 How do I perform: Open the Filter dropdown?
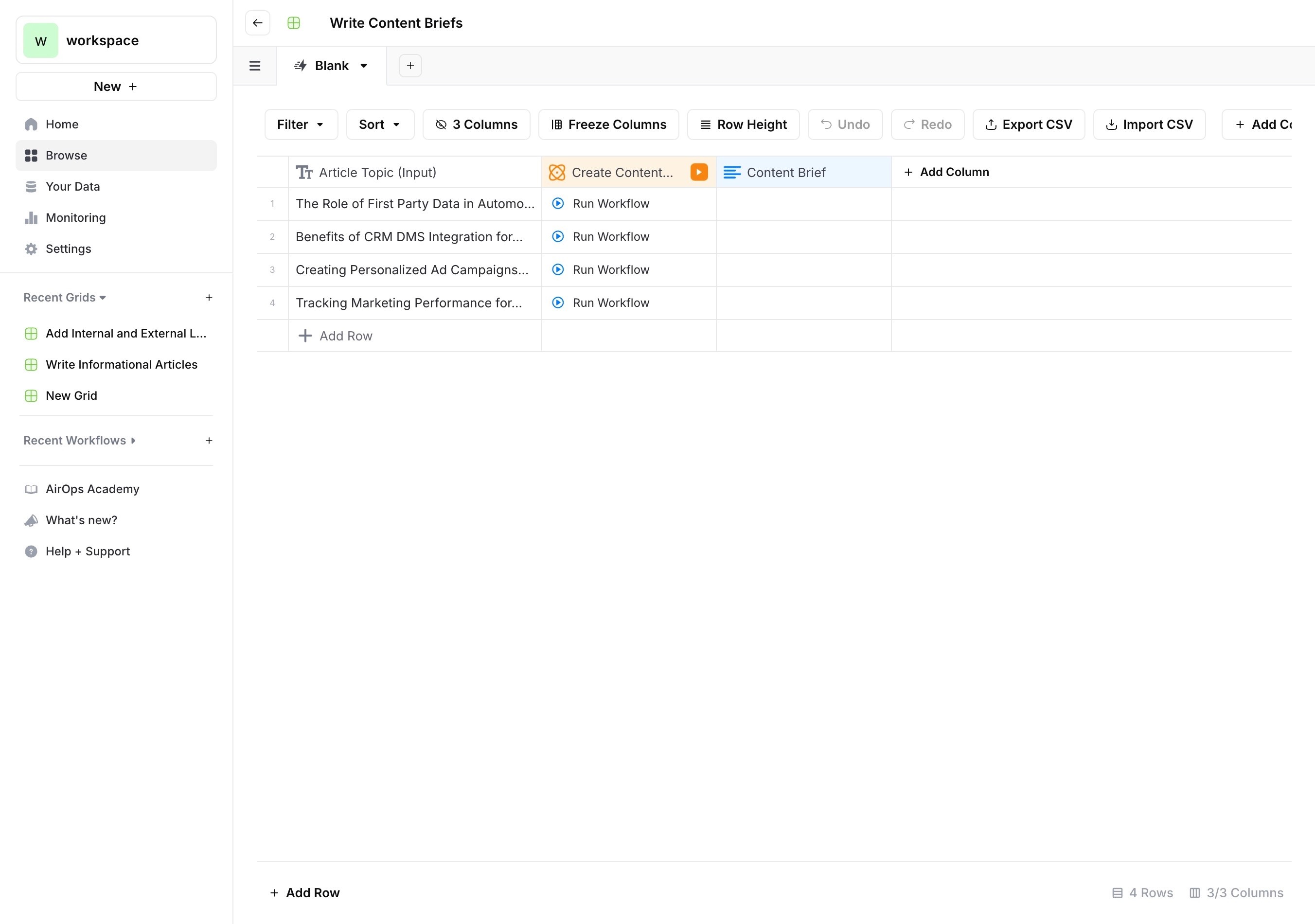[301, 124]
